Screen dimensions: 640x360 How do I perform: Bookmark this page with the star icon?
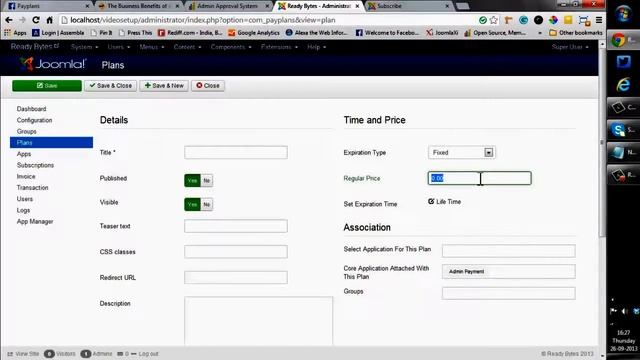(494, 20)
